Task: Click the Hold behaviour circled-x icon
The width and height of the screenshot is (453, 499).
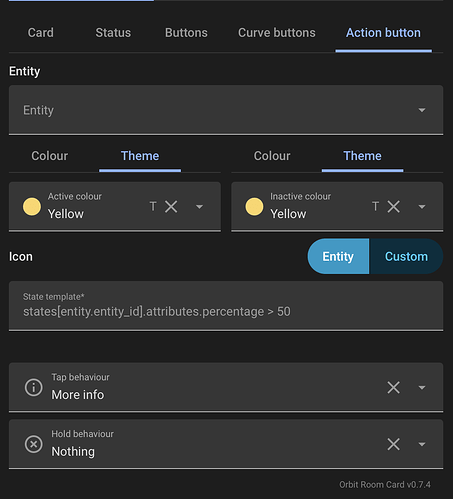Action: (x=34, y=444)
